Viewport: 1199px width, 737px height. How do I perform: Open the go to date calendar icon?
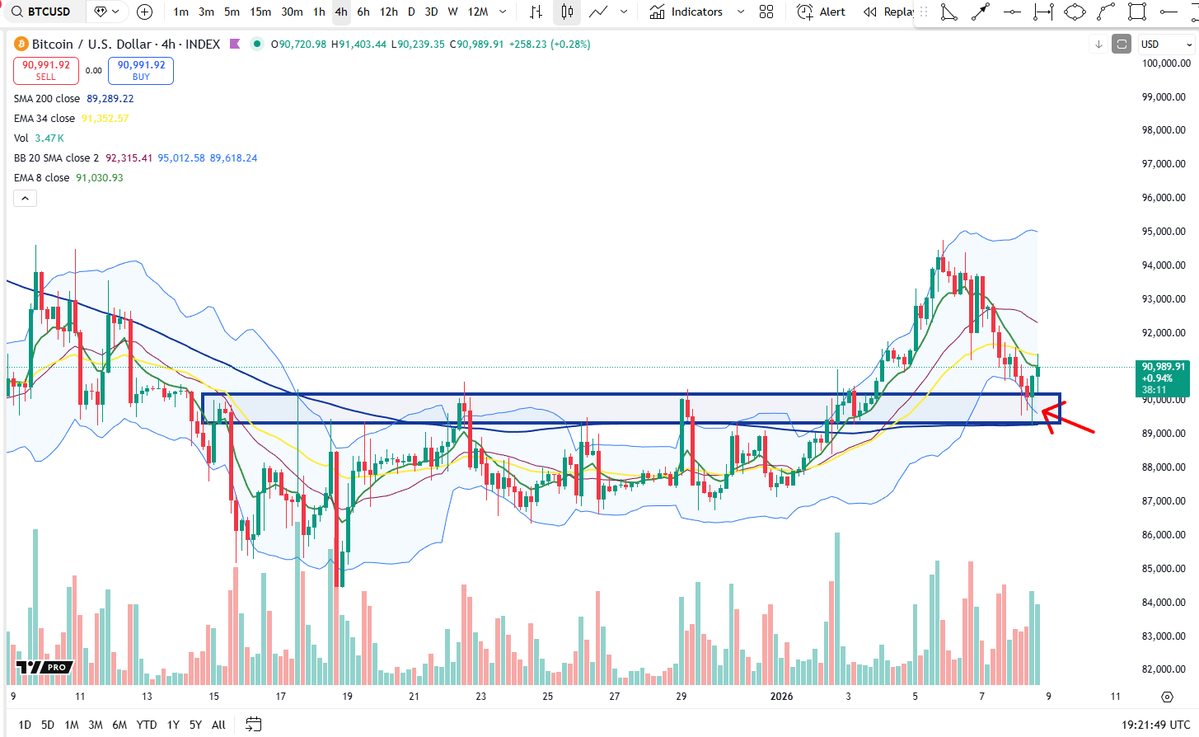pos(254,724)
